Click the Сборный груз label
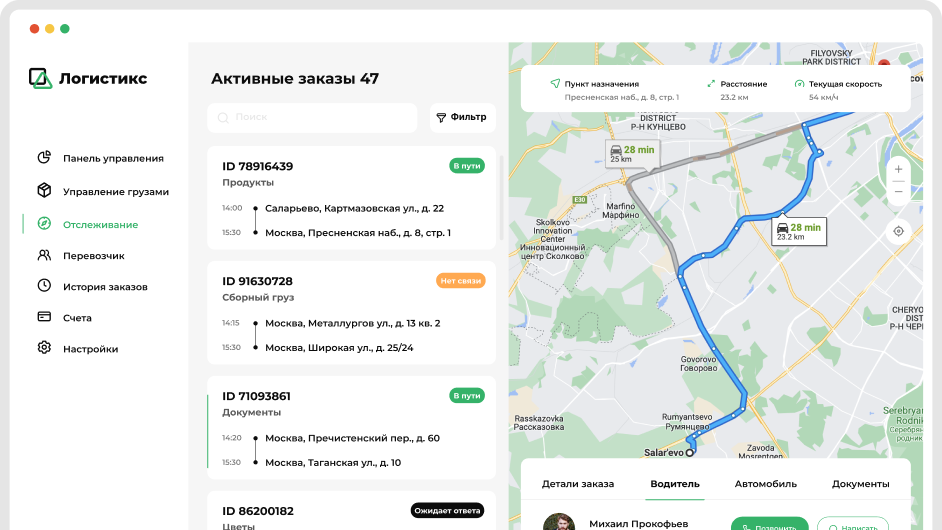Viewport: 942px width, 530px height. 258,297
